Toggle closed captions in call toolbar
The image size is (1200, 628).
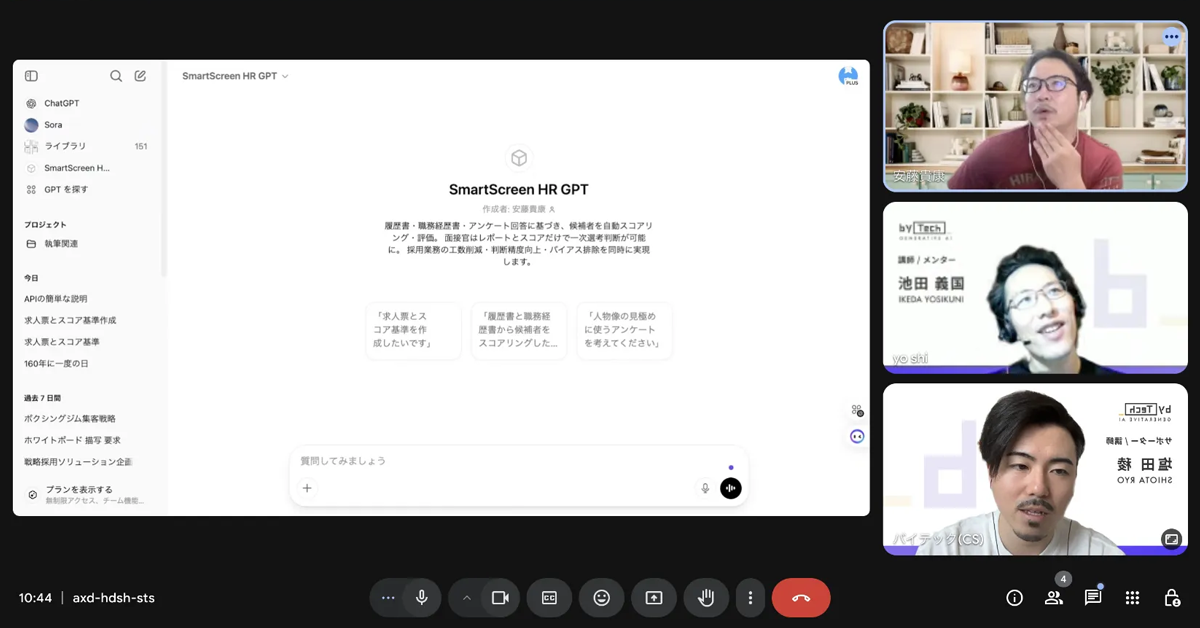[x=549, y=598]
